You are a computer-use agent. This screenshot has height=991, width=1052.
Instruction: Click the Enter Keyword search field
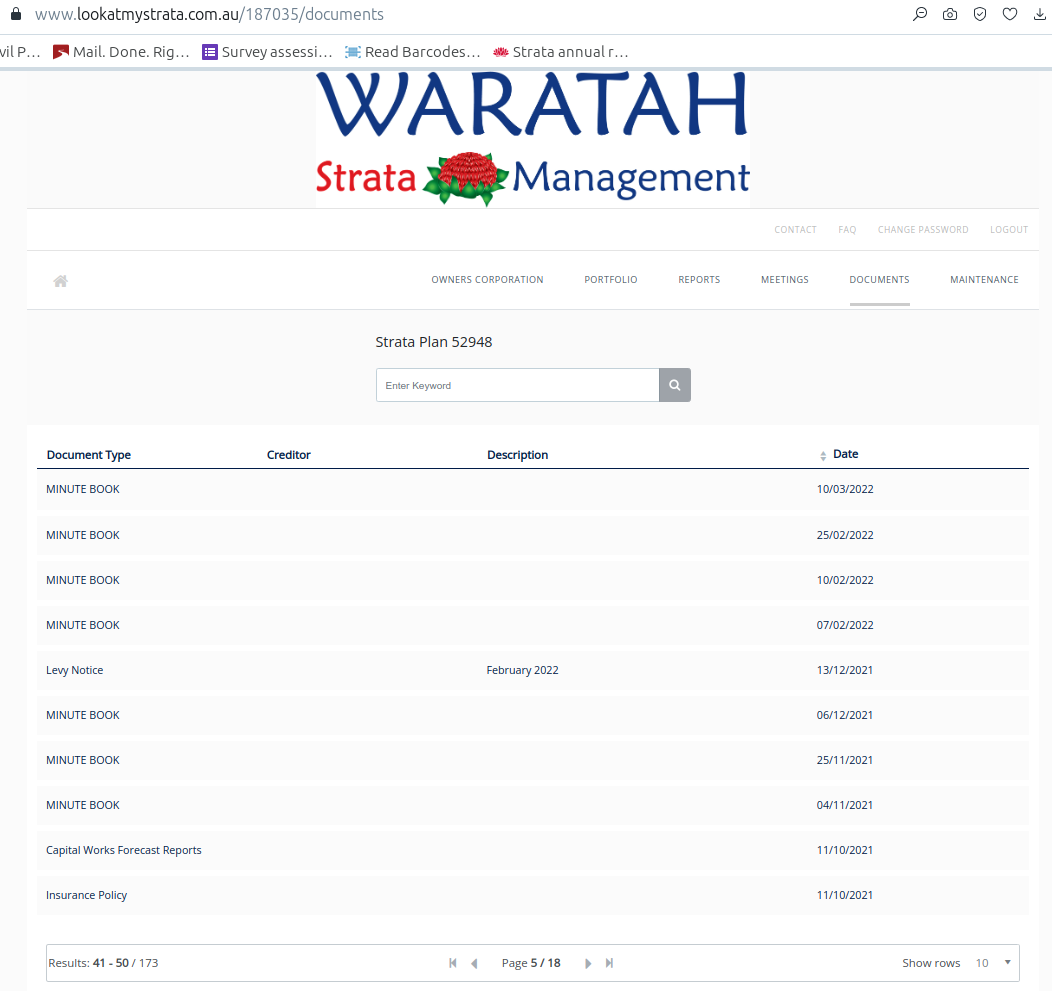coord(518,385)
